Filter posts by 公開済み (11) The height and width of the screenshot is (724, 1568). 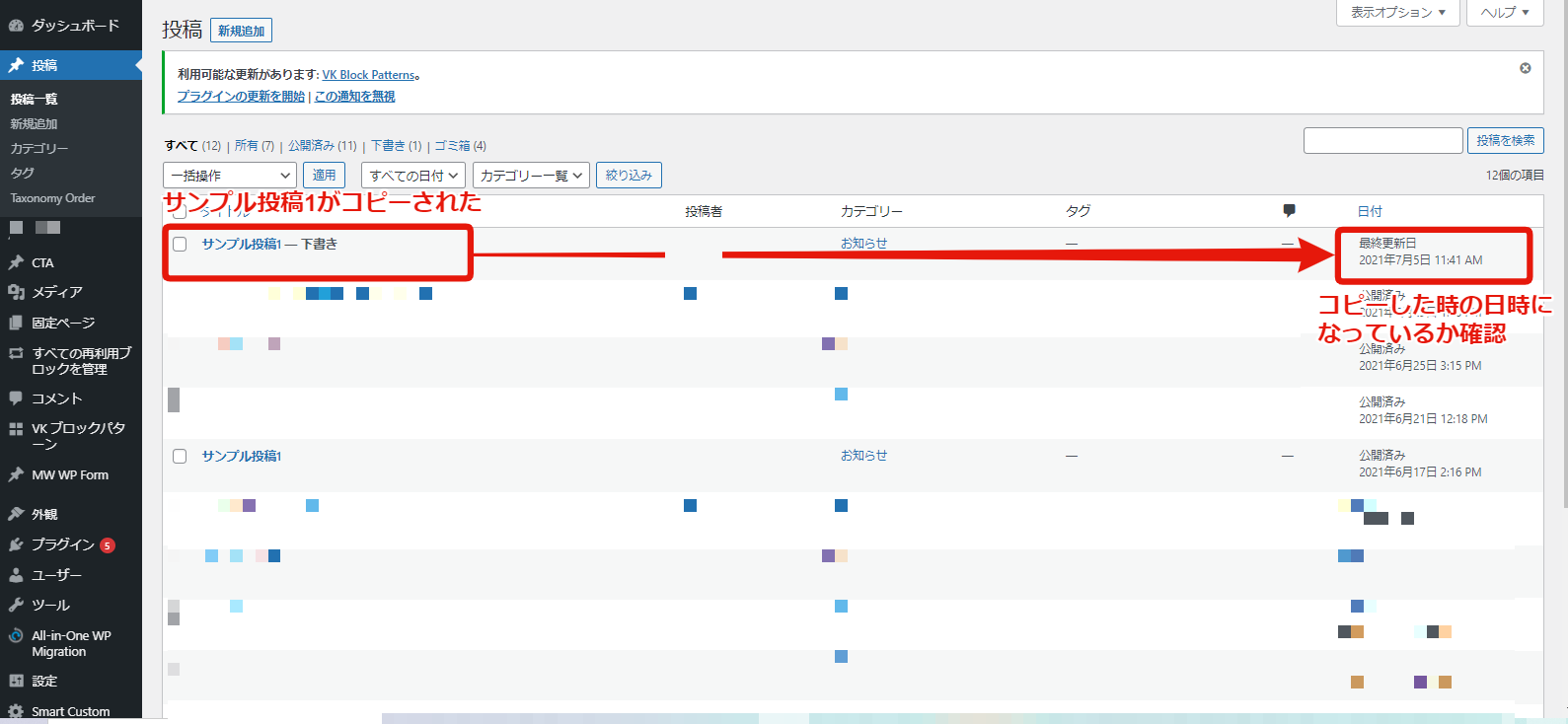[x=323, y=145]
